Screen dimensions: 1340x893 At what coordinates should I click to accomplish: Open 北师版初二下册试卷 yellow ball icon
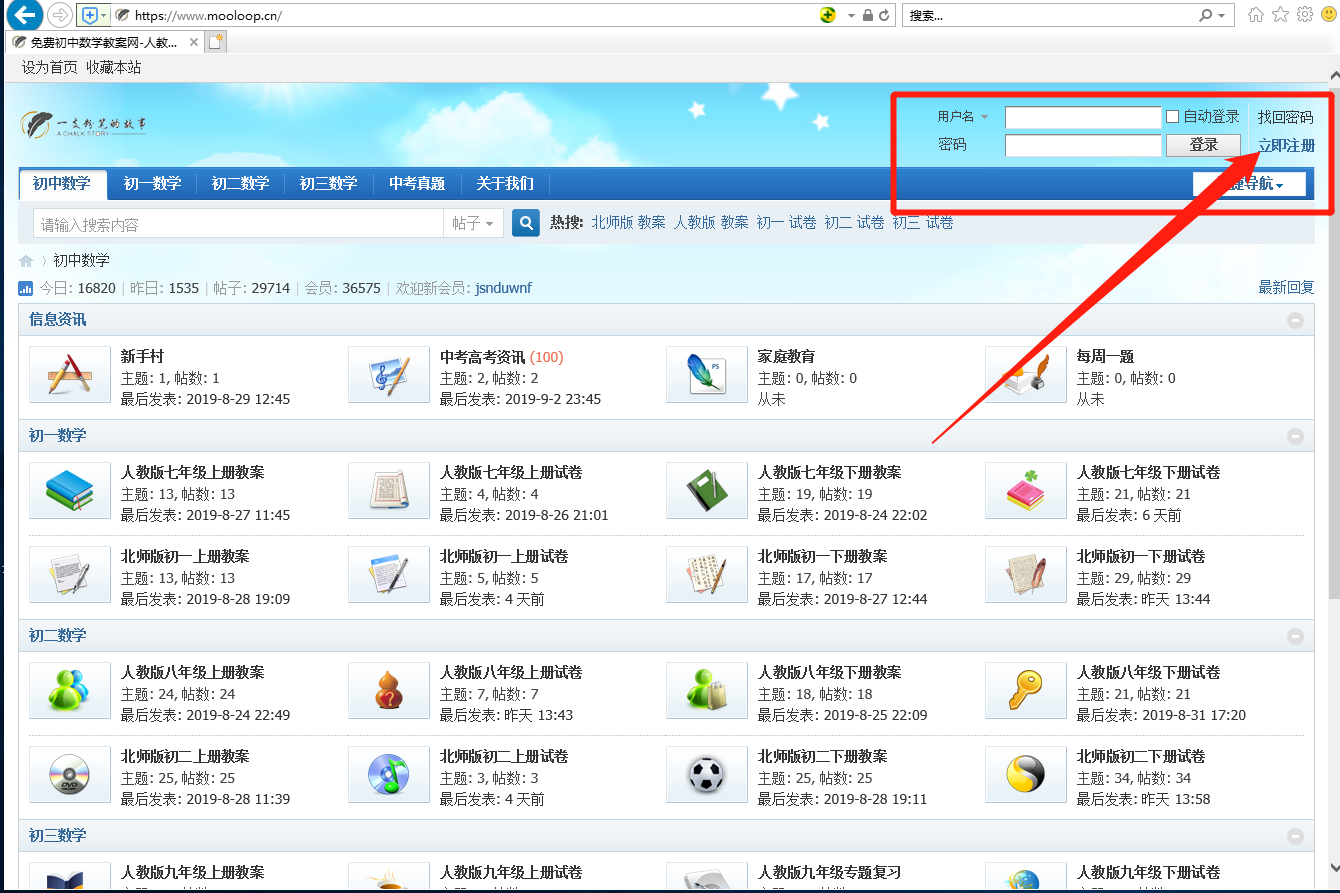click(1026, 775)
